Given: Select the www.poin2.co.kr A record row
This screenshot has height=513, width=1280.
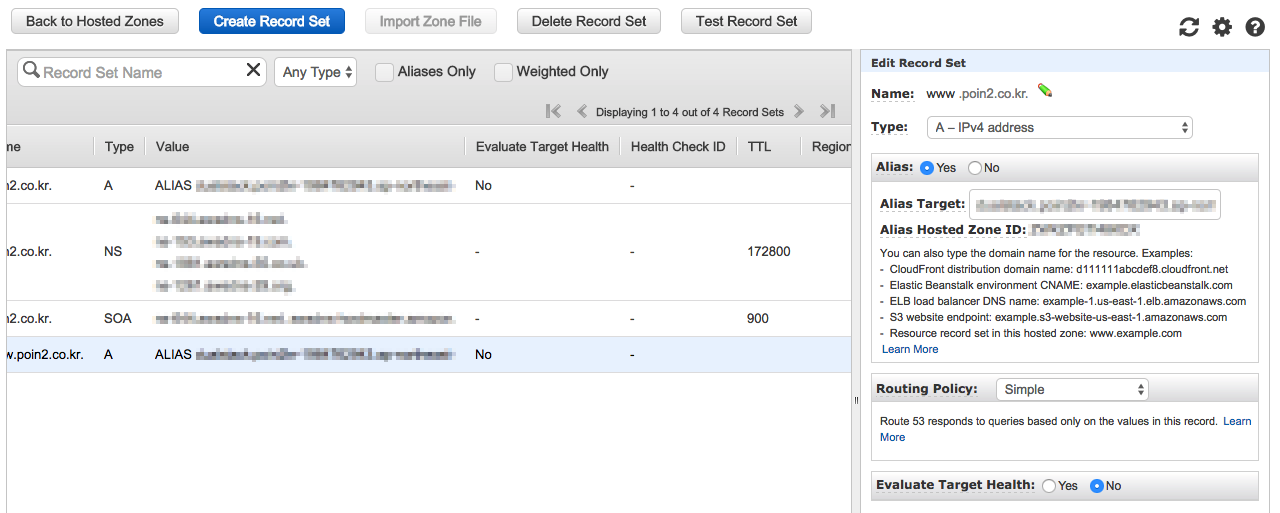Looking at the screenshot, I should (x=429, y=354).
